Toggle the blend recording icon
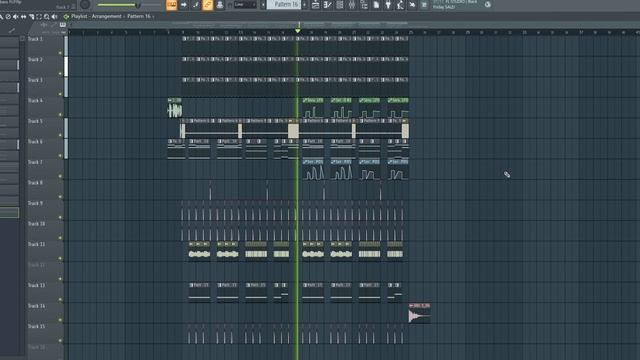 (x=196, y=5)
